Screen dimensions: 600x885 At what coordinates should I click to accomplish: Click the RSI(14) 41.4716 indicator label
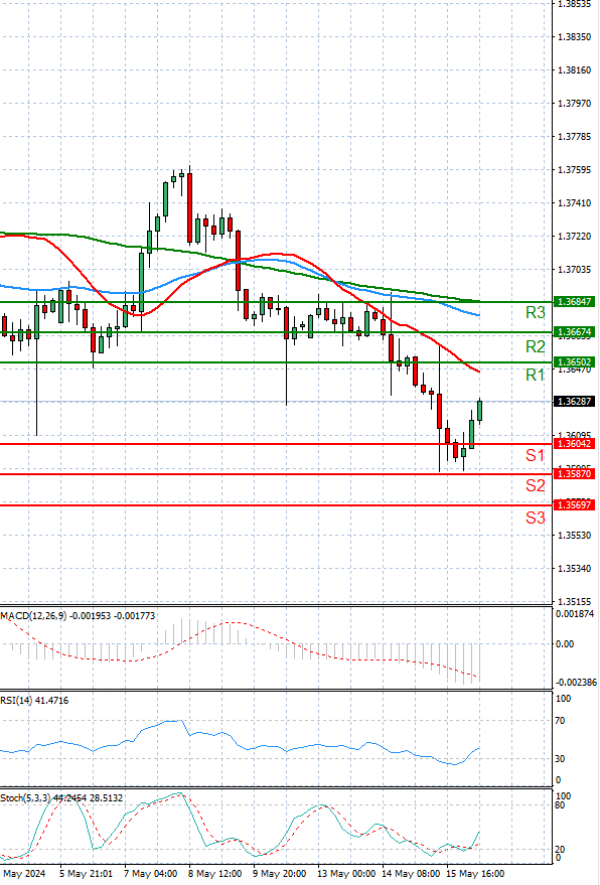pos(34,700)
